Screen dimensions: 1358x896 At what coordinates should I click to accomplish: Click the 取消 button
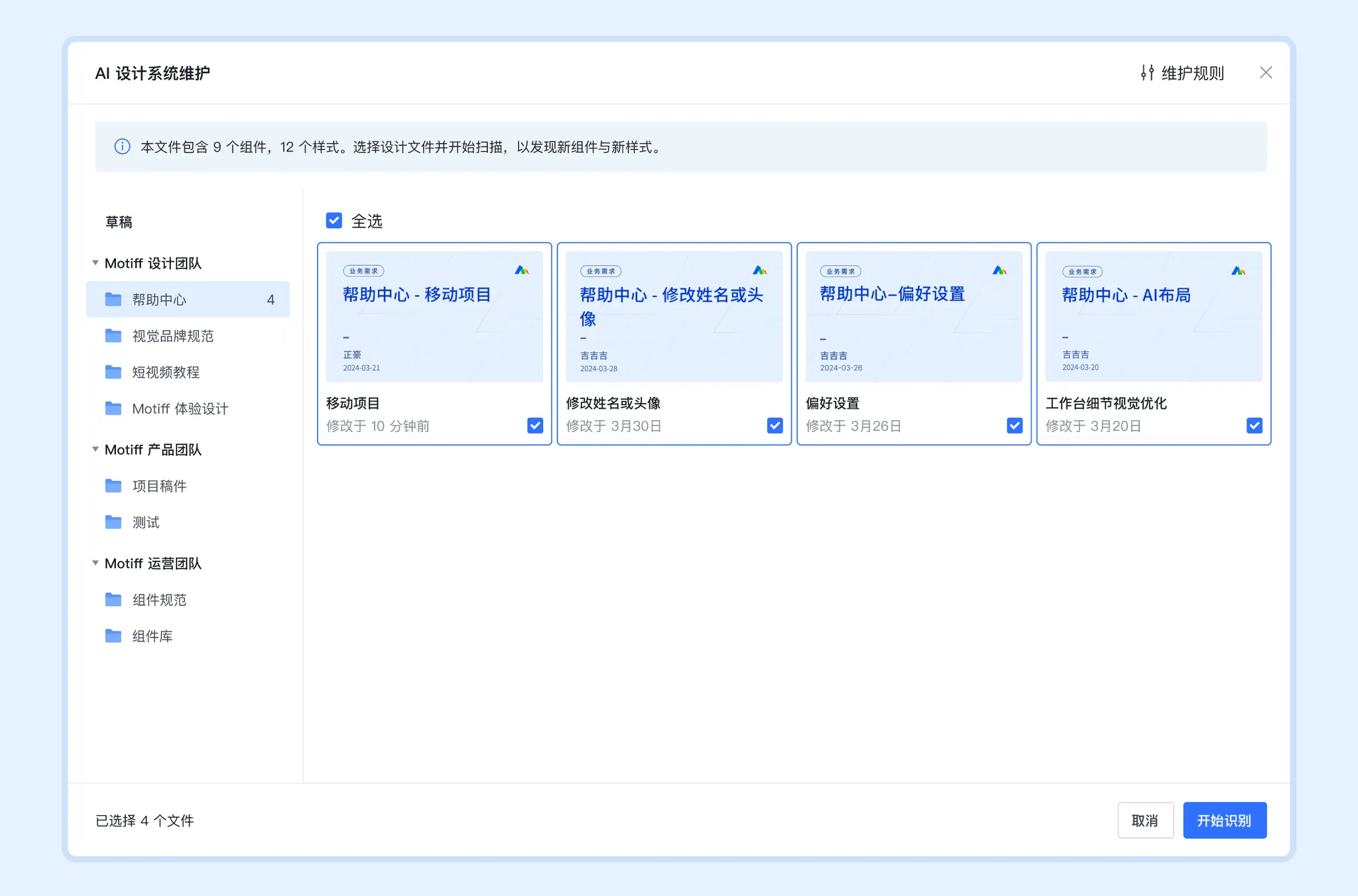pyautogui.click(x=1145, y=820)
